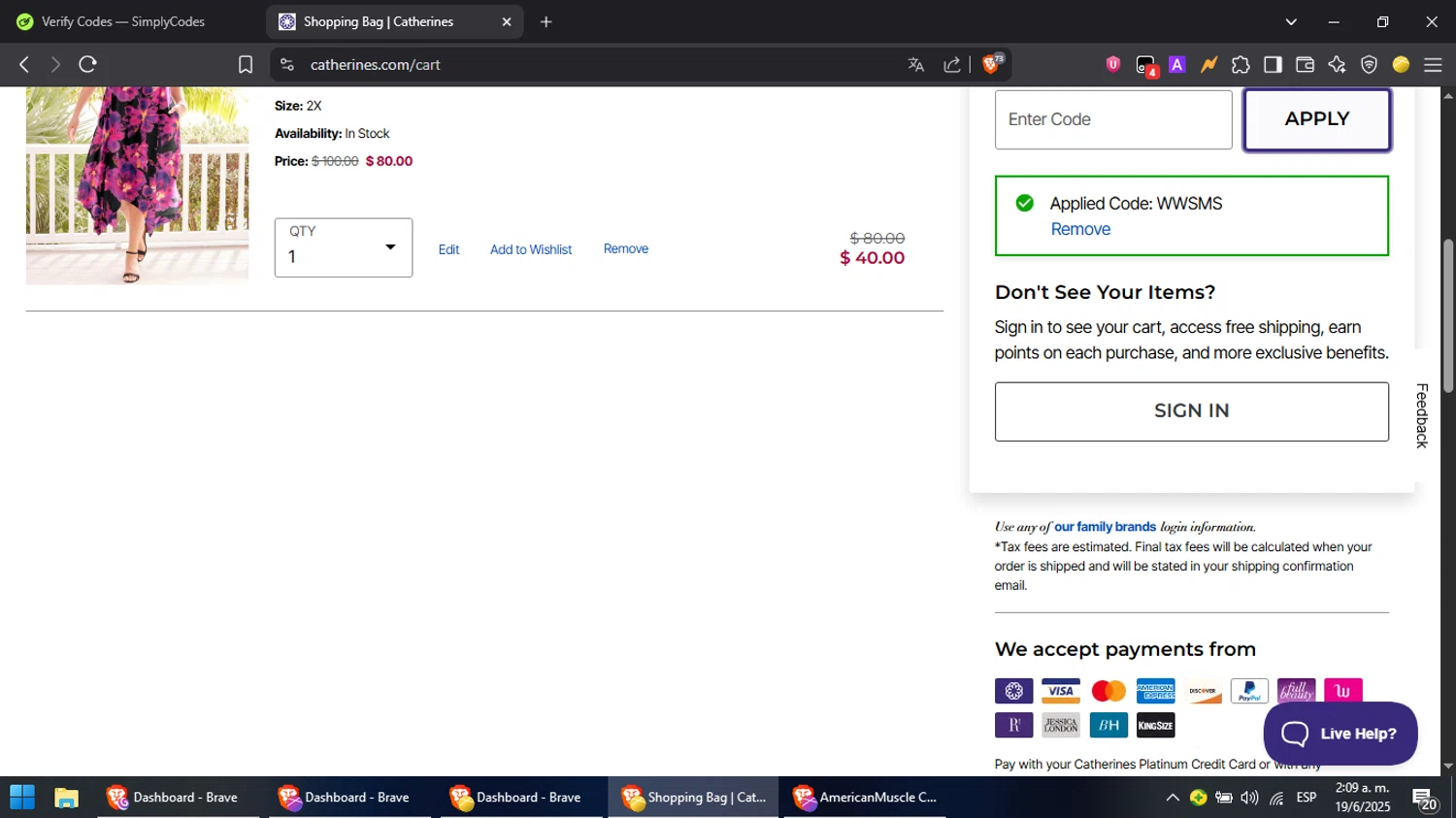Switch to AmericanMuscle taskbar window

pyautogui.click(x=864, y=798)
